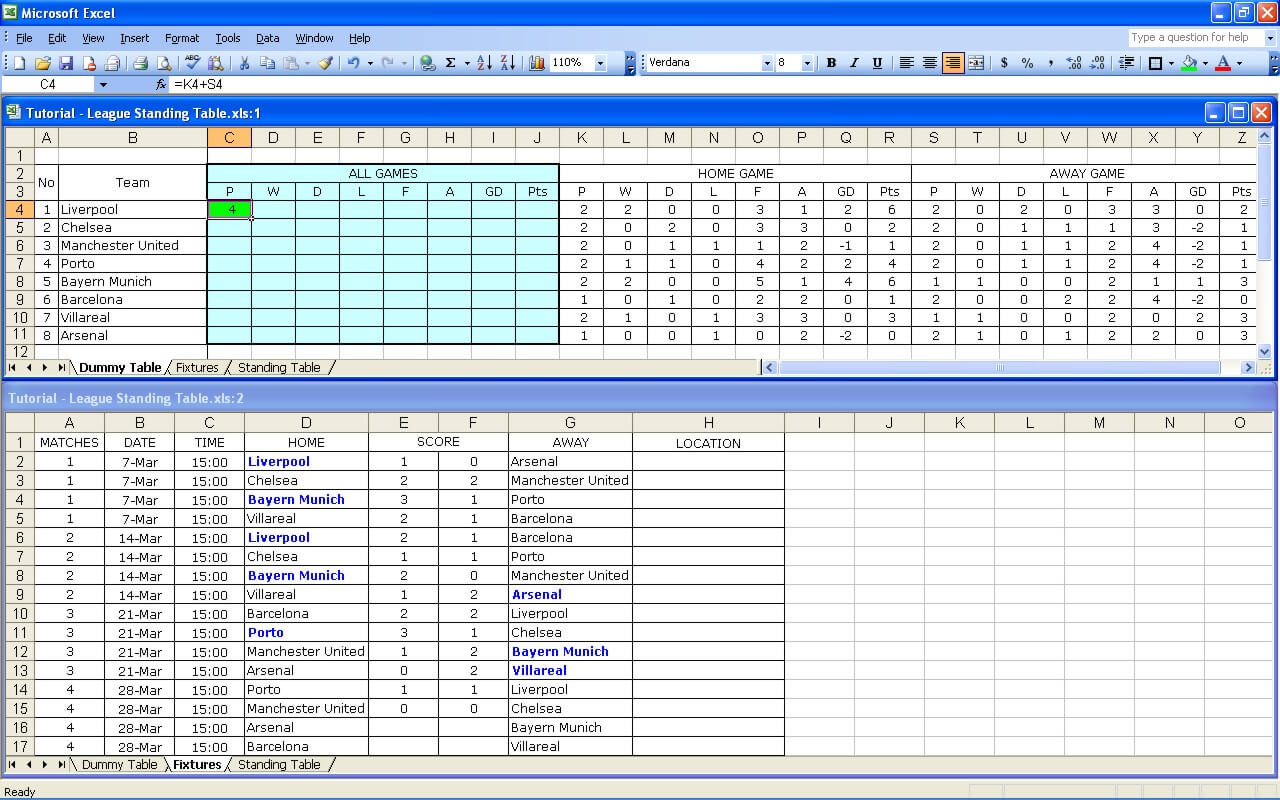Undo the last action

353,63
